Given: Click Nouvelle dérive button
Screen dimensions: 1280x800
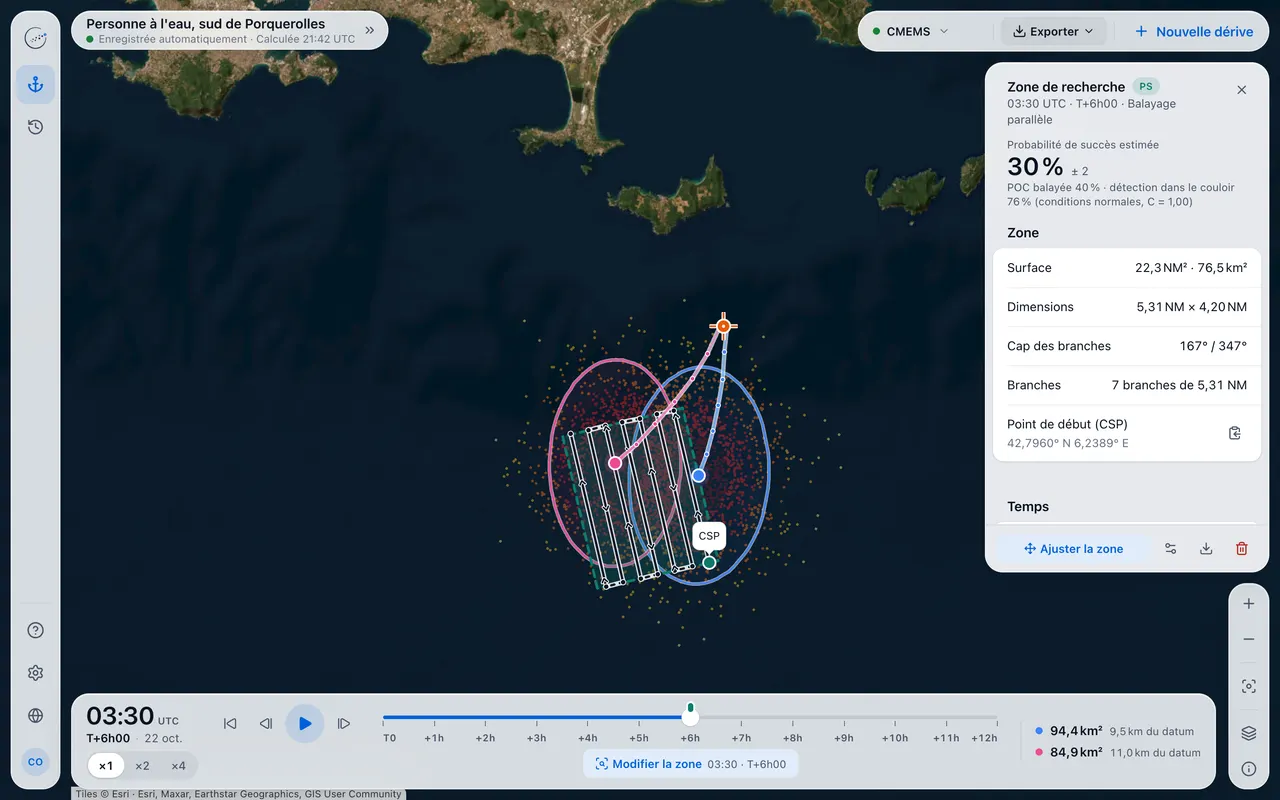Looking at the screenshot, I should [x=1194, y=31].
